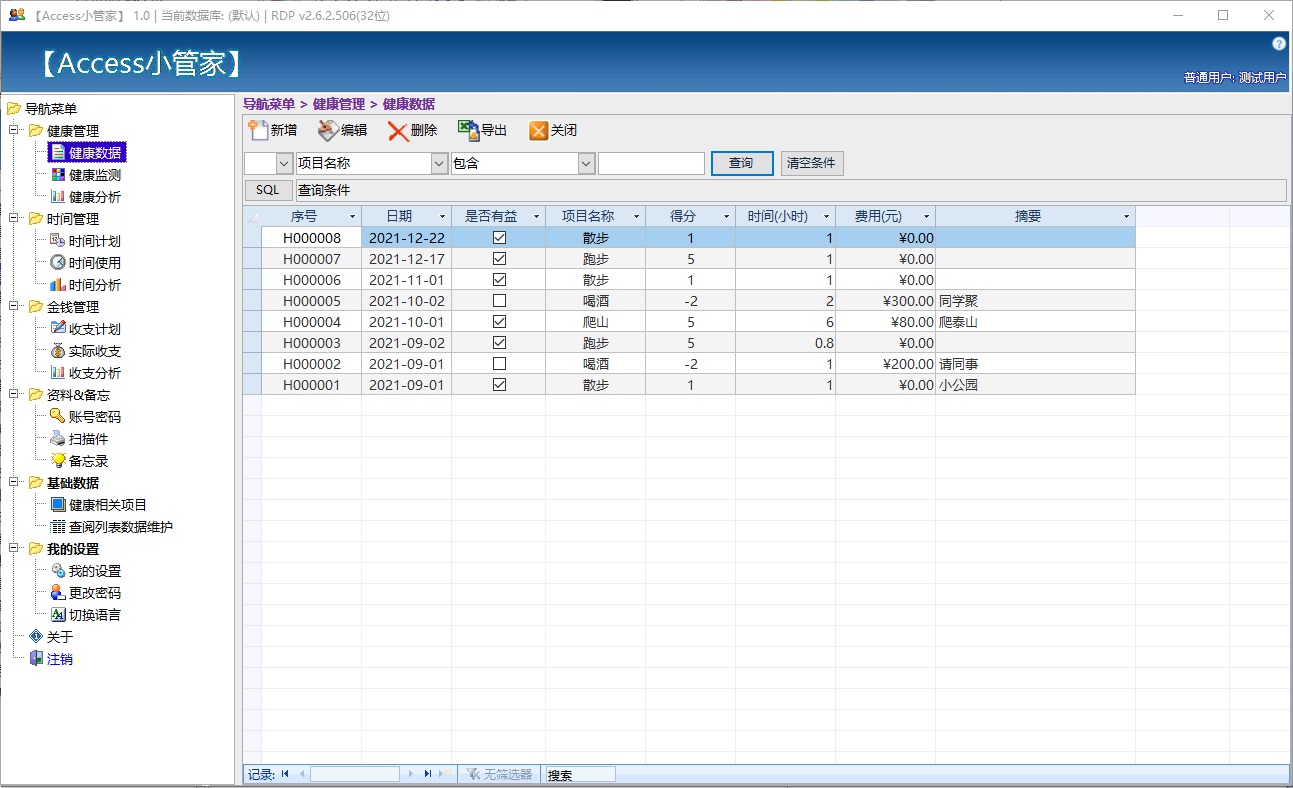Toggle 是否有益 checkbox for H000008
Screen dimensions: 1293x788
point(499,238)
